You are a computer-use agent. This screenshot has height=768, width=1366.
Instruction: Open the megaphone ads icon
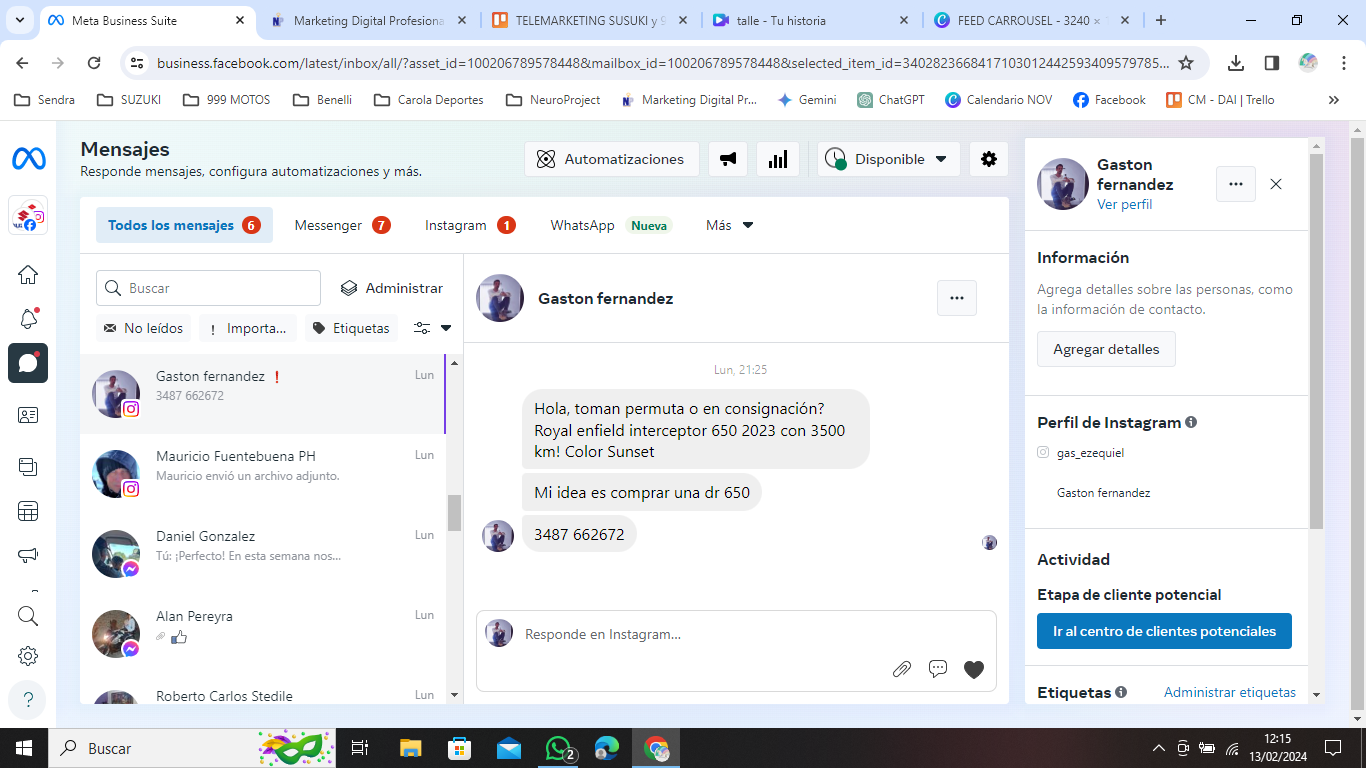click(728, 159)
